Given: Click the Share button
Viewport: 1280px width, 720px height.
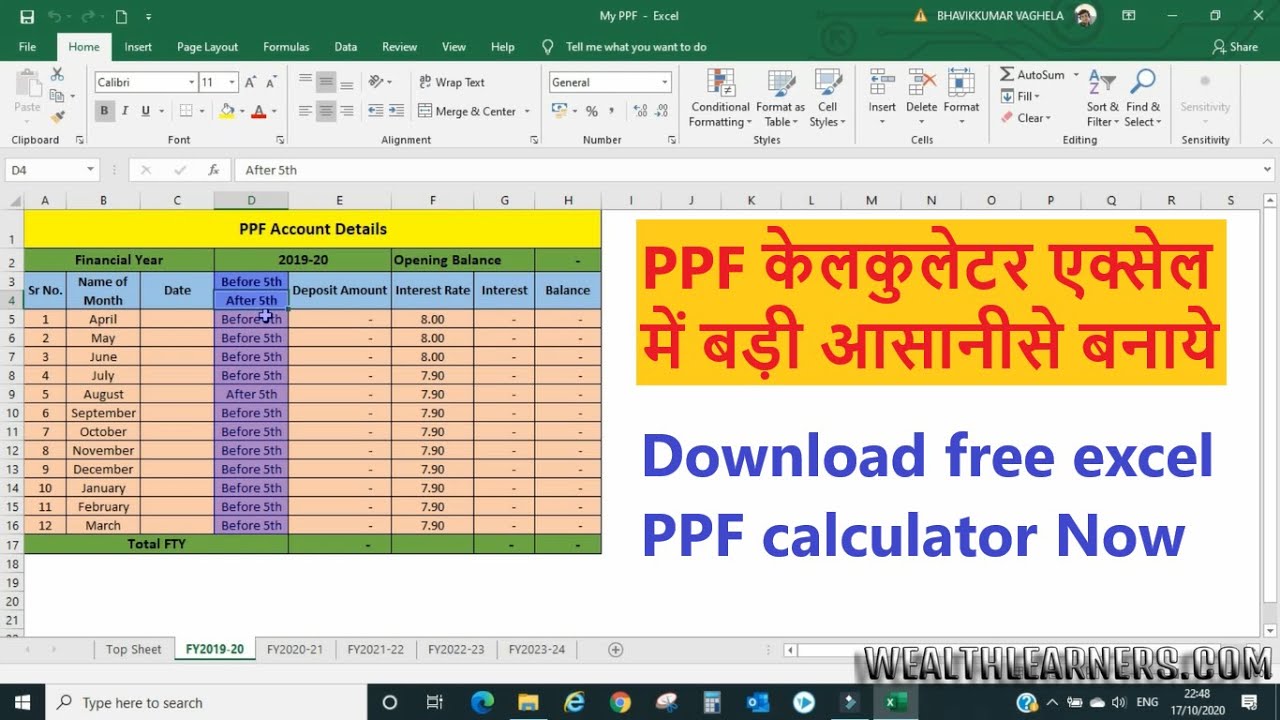Looking at the screenshot, I should pos(1235,47).
